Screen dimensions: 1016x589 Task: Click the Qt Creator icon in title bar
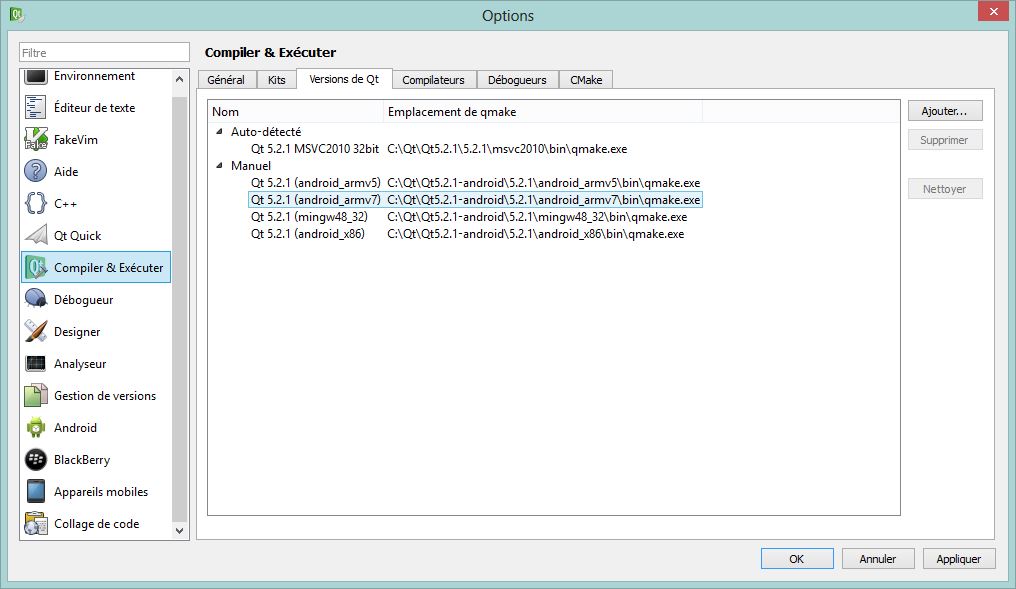(x=17, y=14)
